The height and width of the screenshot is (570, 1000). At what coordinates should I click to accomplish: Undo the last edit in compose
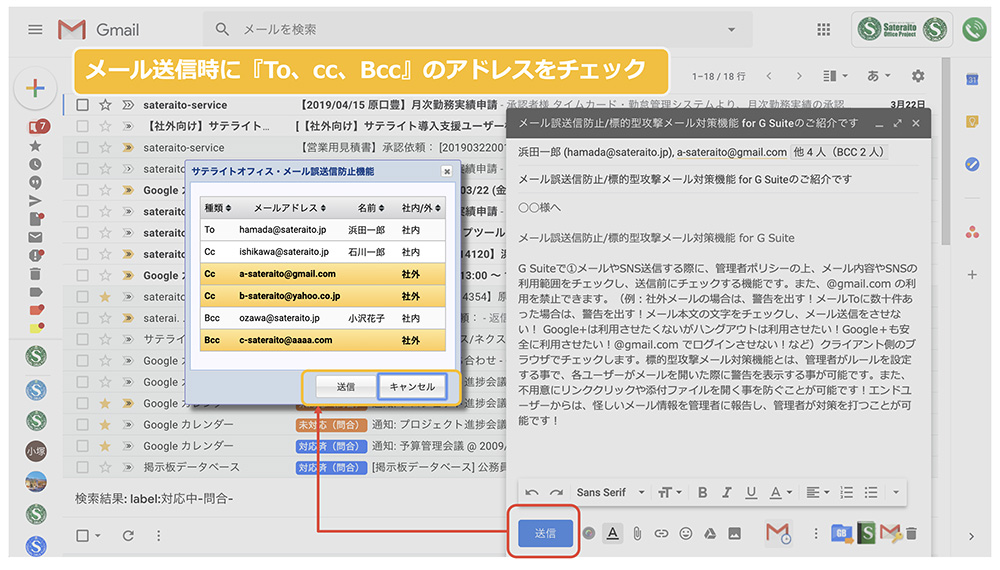coord(532,492)
